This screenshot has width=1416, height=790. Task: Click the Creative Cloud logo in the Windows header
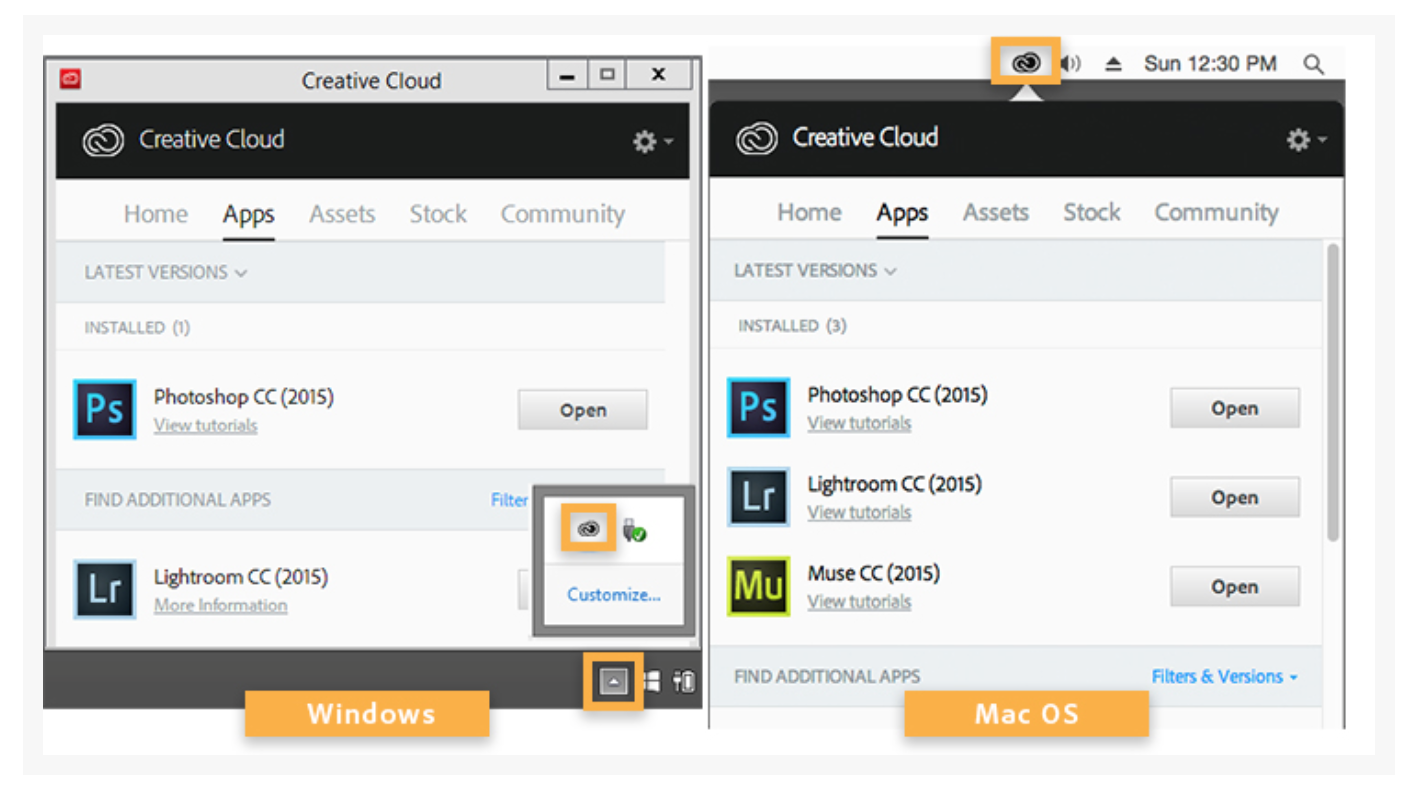(102, 141)
